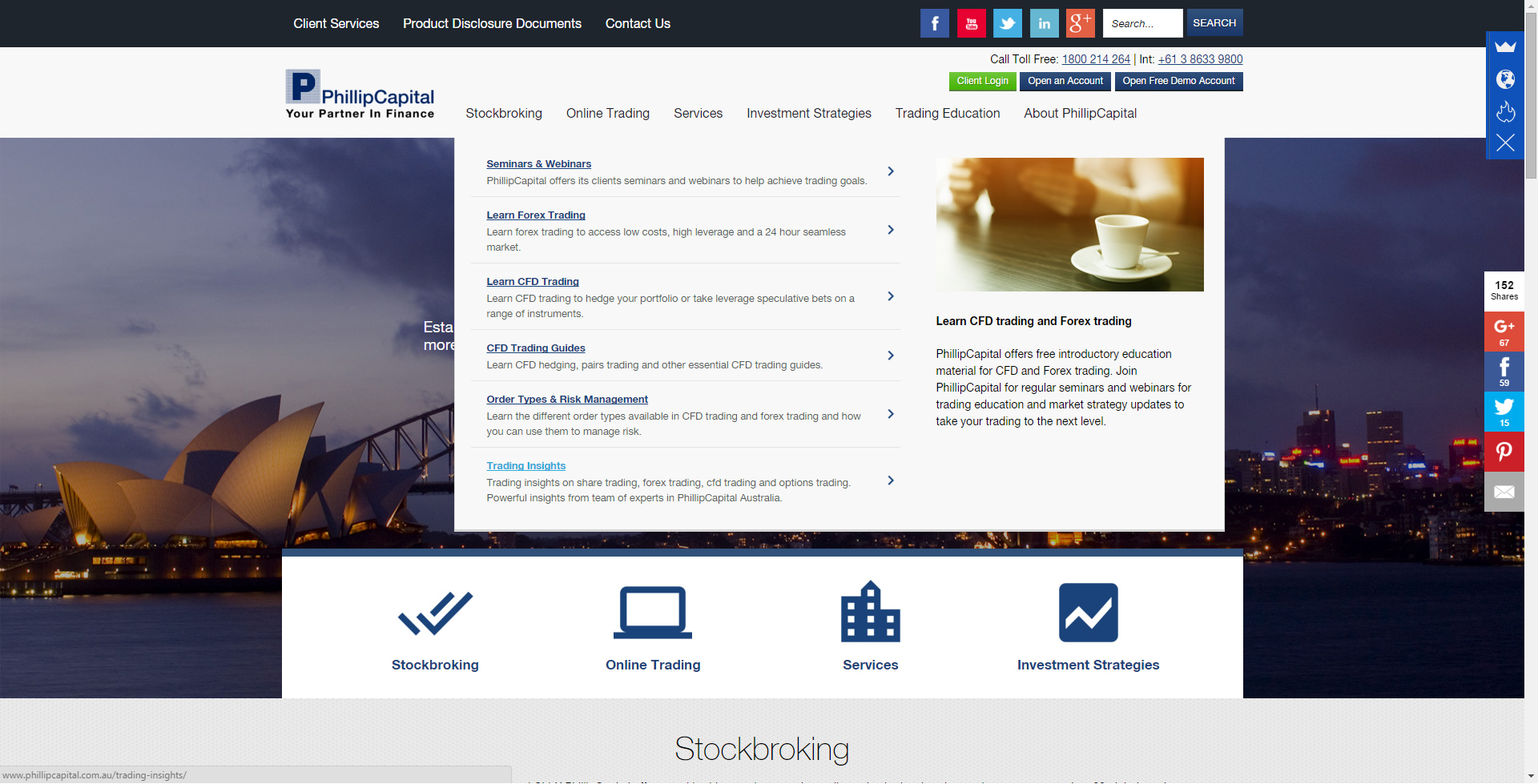This screenshot has width=1538, height=784.
Task: Click the page vertical scrollbar thumb
Action: pyautogui.click(x=1531, y=96)
